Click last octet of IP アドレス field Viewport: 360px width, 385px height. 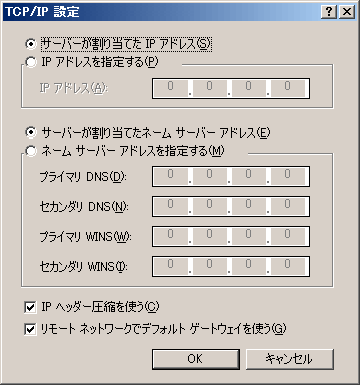tap(287, 88)
